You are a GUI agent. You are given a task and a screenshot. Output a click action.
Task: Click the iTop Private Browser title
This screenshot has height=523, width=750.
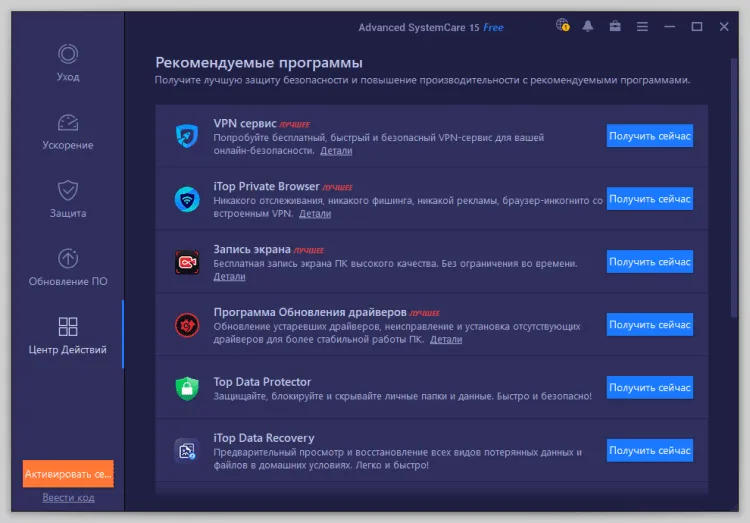[x=266, y=186]
